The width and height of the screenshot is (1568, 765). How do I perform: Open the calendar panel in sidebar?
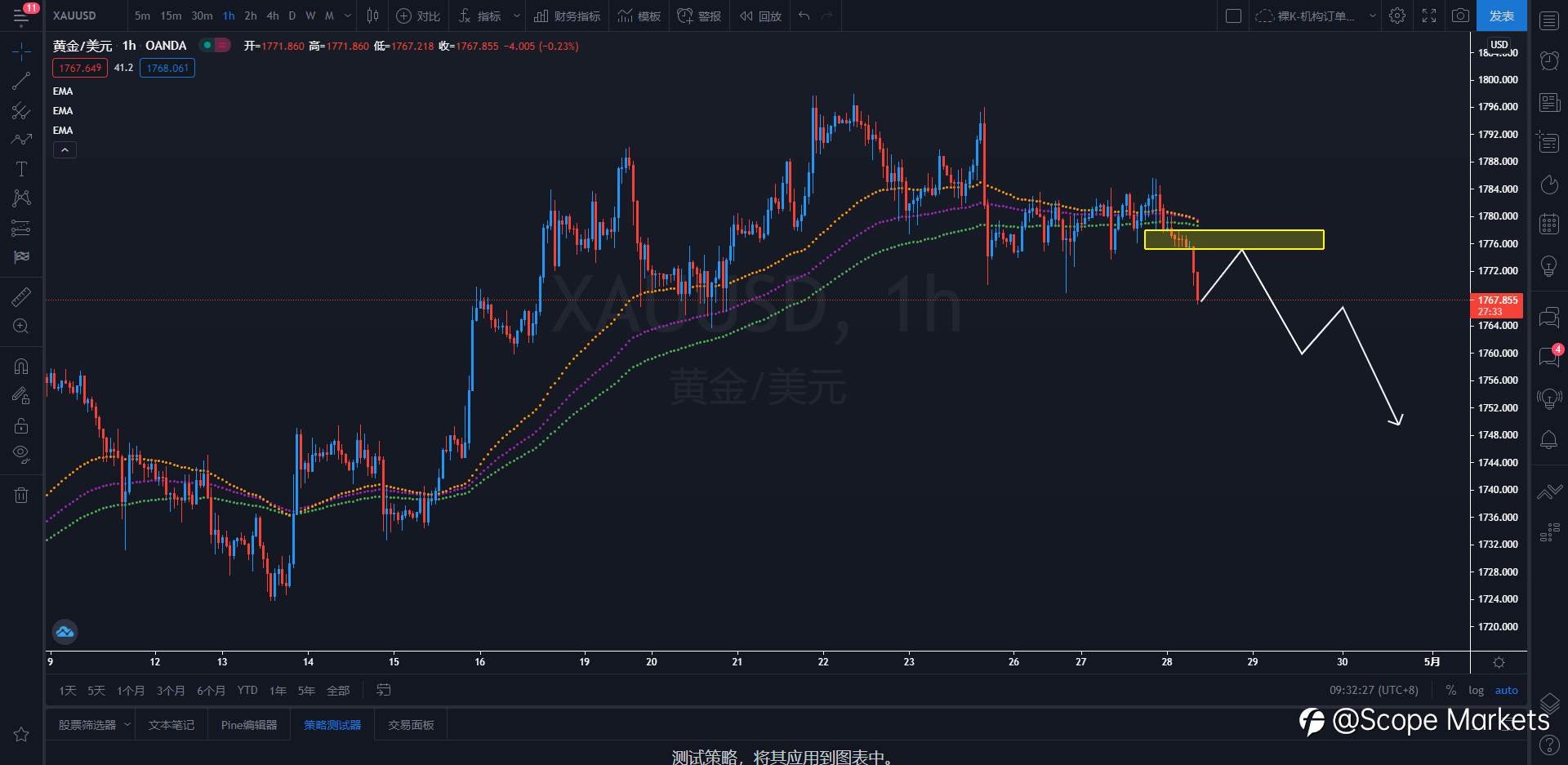tap(1549, 223)
